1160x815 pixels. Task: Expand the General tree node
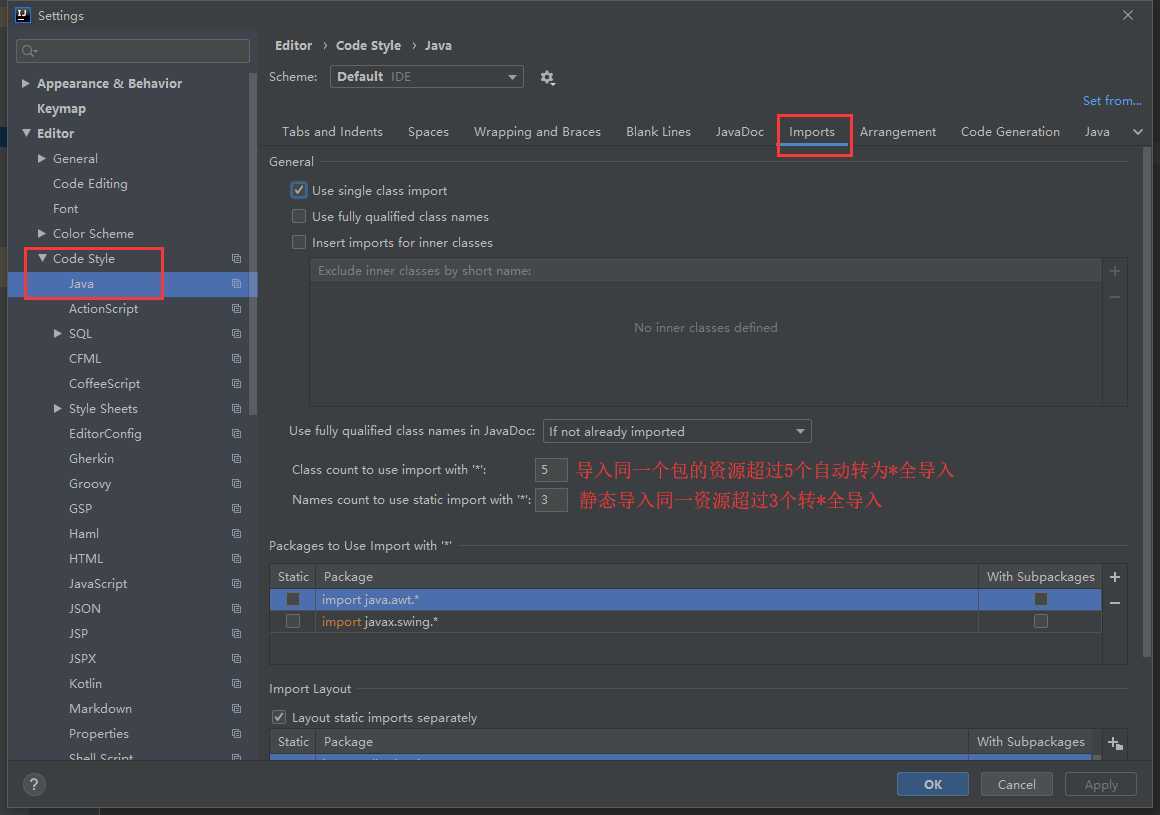coord(41,158)
